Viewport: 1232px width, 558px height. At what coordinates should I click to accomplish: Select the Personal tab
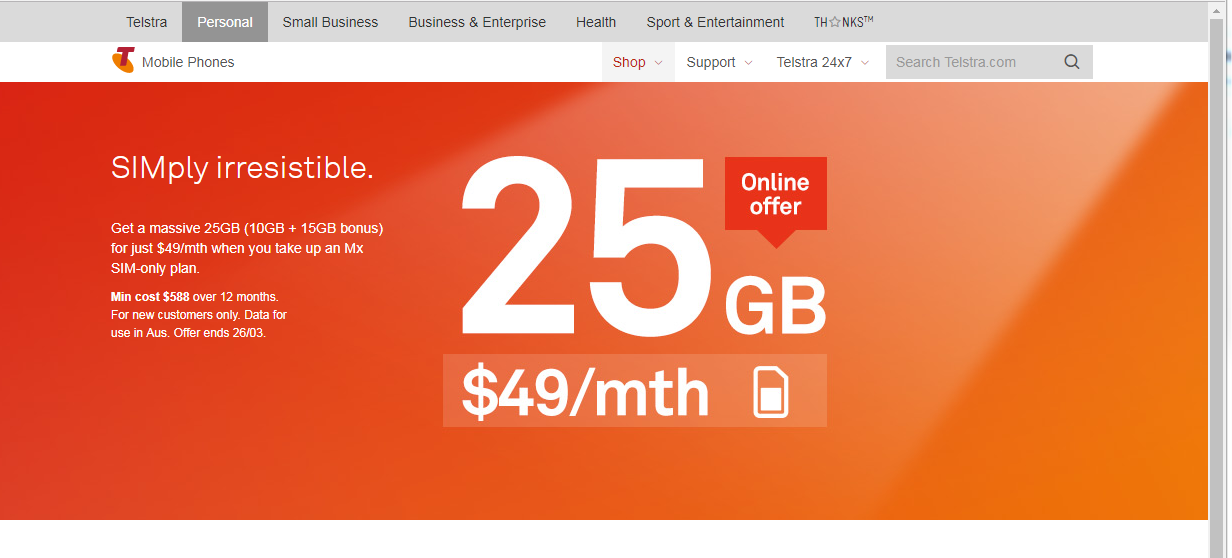point(225,22)
